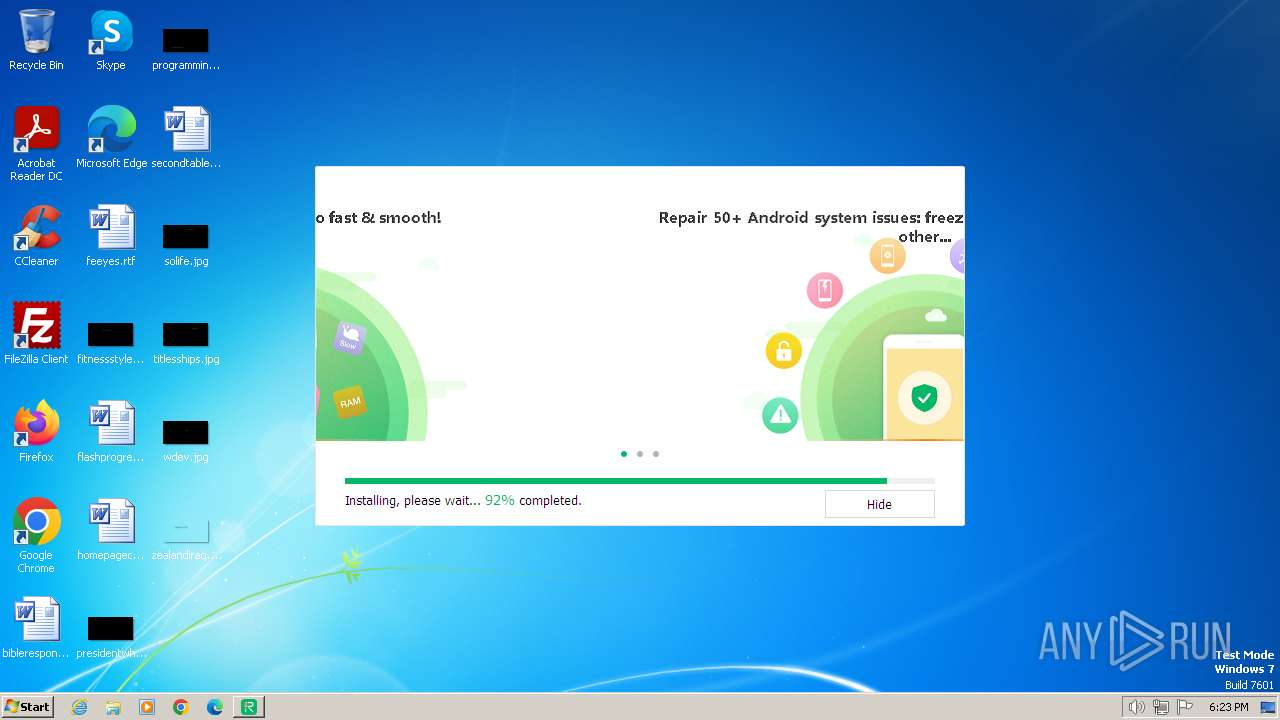Click Hide button in installer
Screen dimensions: 1280x720
pos(879,504)
